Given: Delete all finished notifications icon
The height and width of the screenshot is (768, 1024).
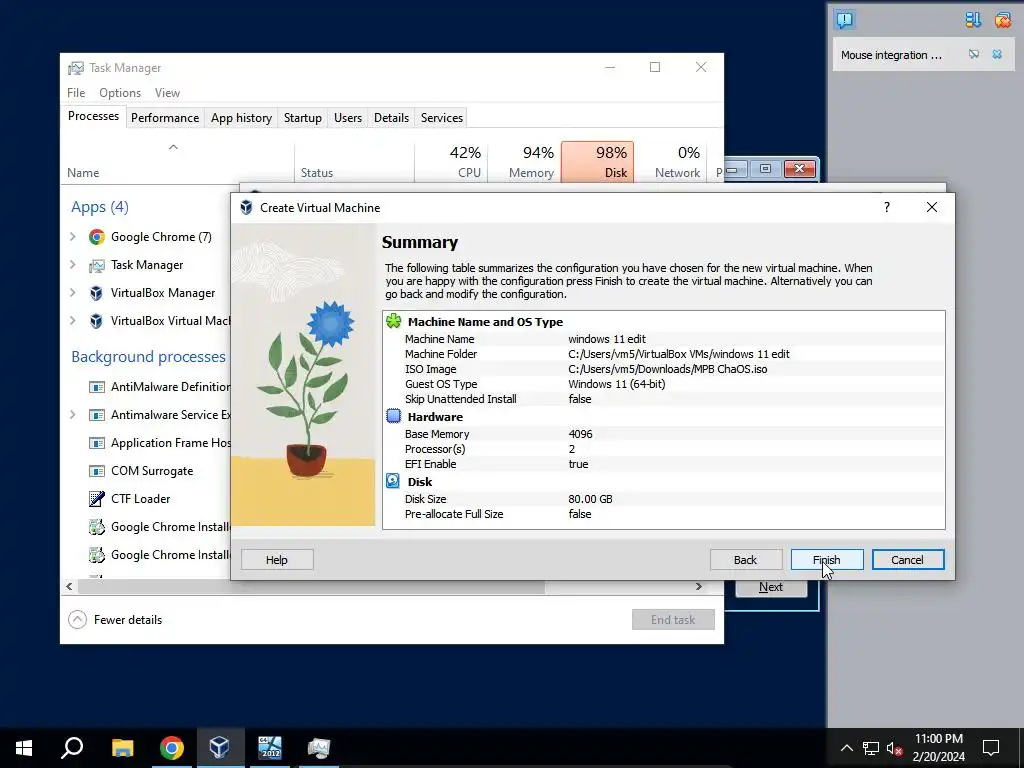Looking at the screenshot, I should 1002,20.
